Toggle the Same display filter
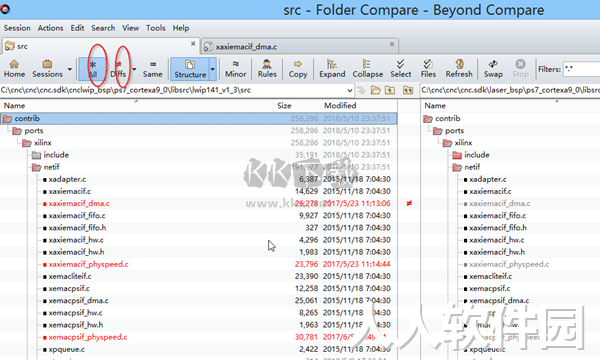This screenshot has width=600, height=360. (x=152, y=69)
